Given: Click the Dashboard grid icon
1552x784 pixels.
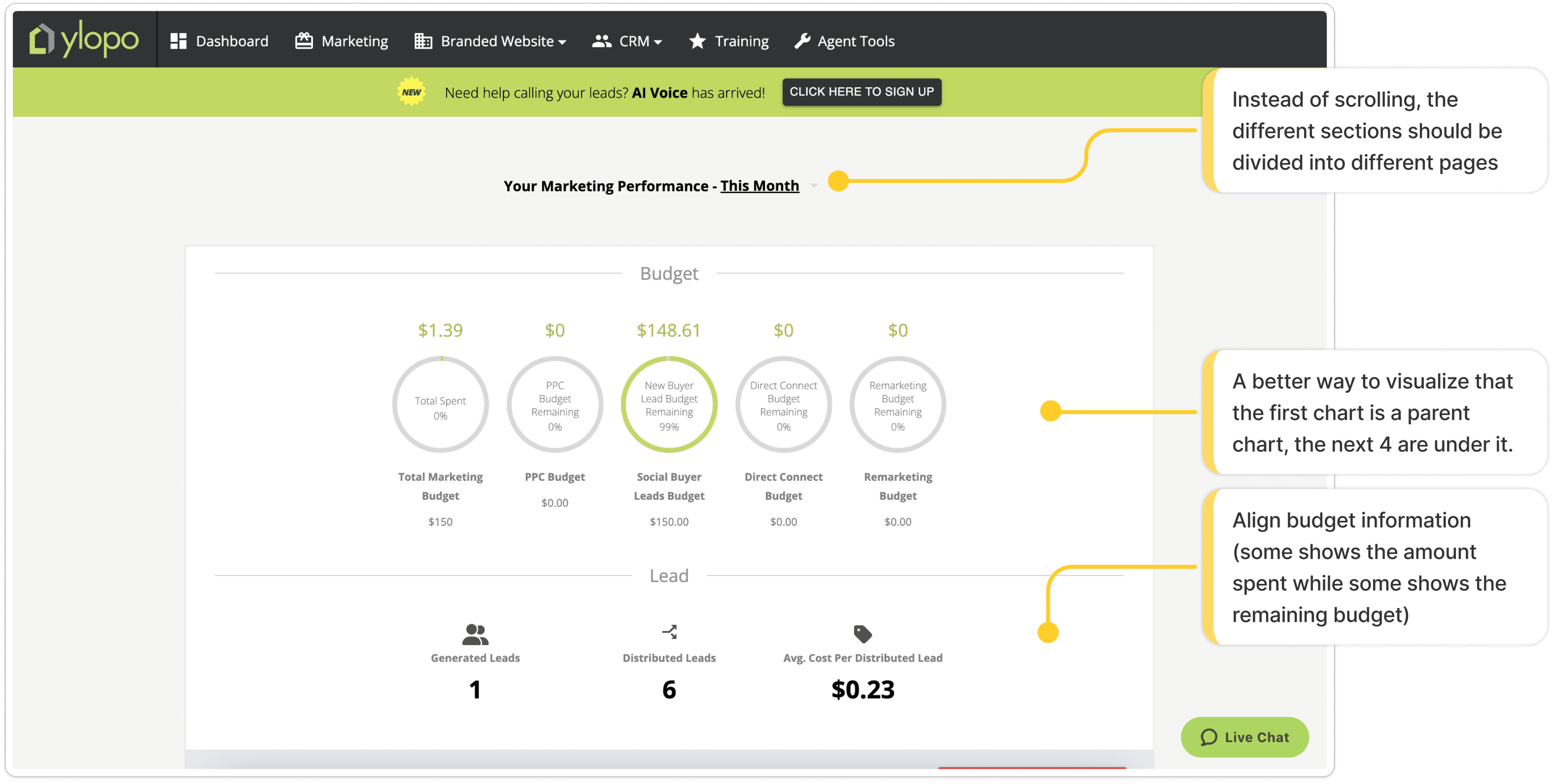Looking at the screenshot, I should click(x=178, y=41).
